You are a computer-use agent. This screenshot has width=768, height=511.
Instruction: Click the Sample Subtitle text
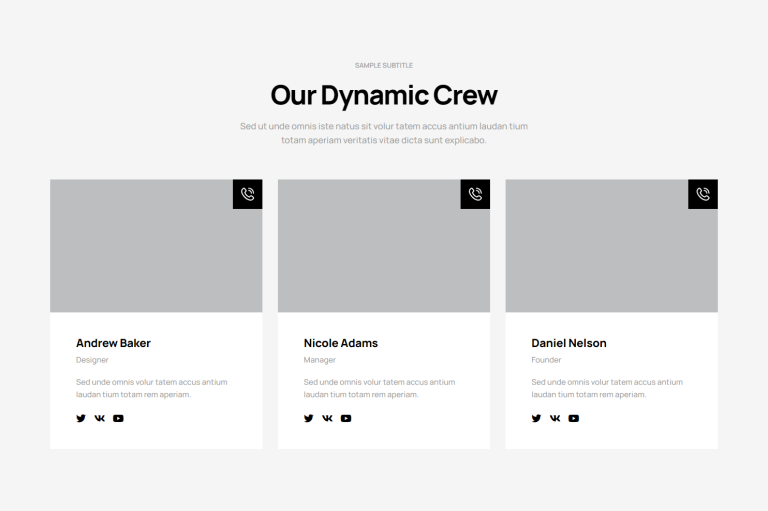[x=384, y=65]
